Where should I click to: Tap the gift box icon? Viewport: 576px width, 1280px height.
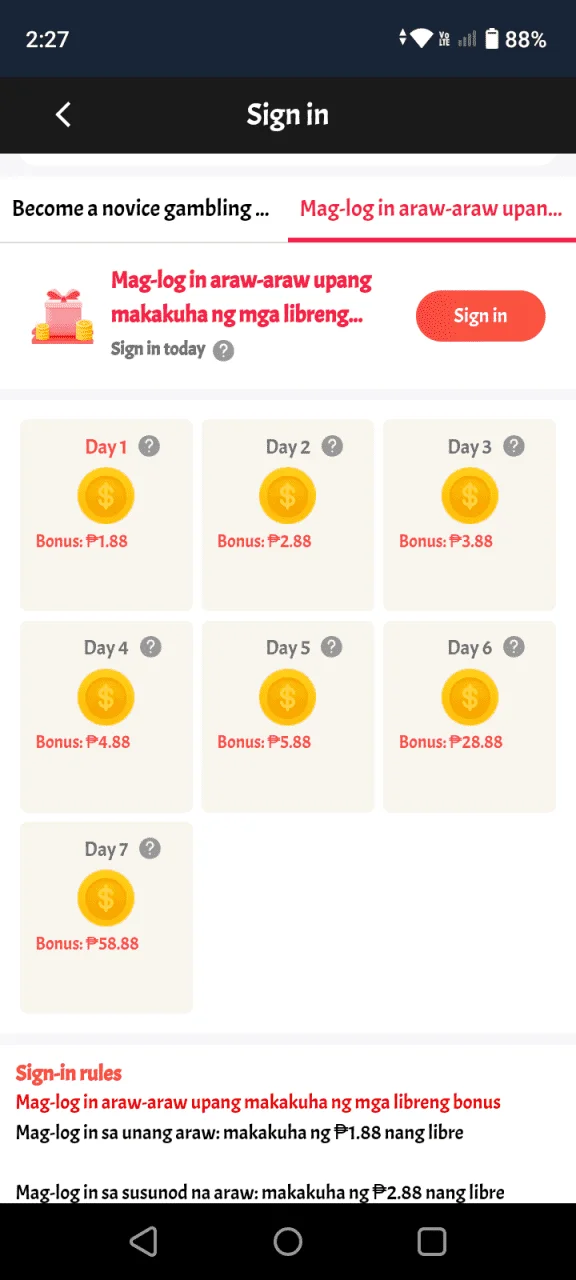coord(62,316)
